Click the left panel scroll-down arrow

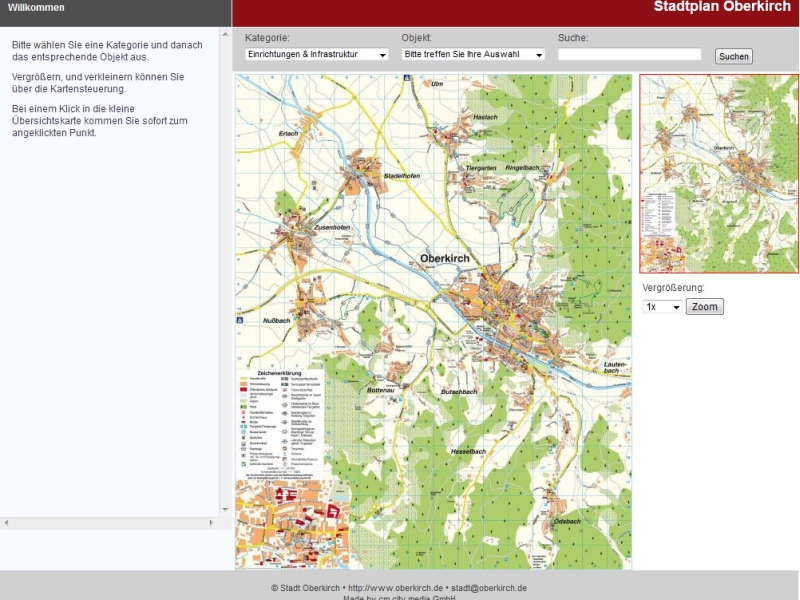click(225, 509)
